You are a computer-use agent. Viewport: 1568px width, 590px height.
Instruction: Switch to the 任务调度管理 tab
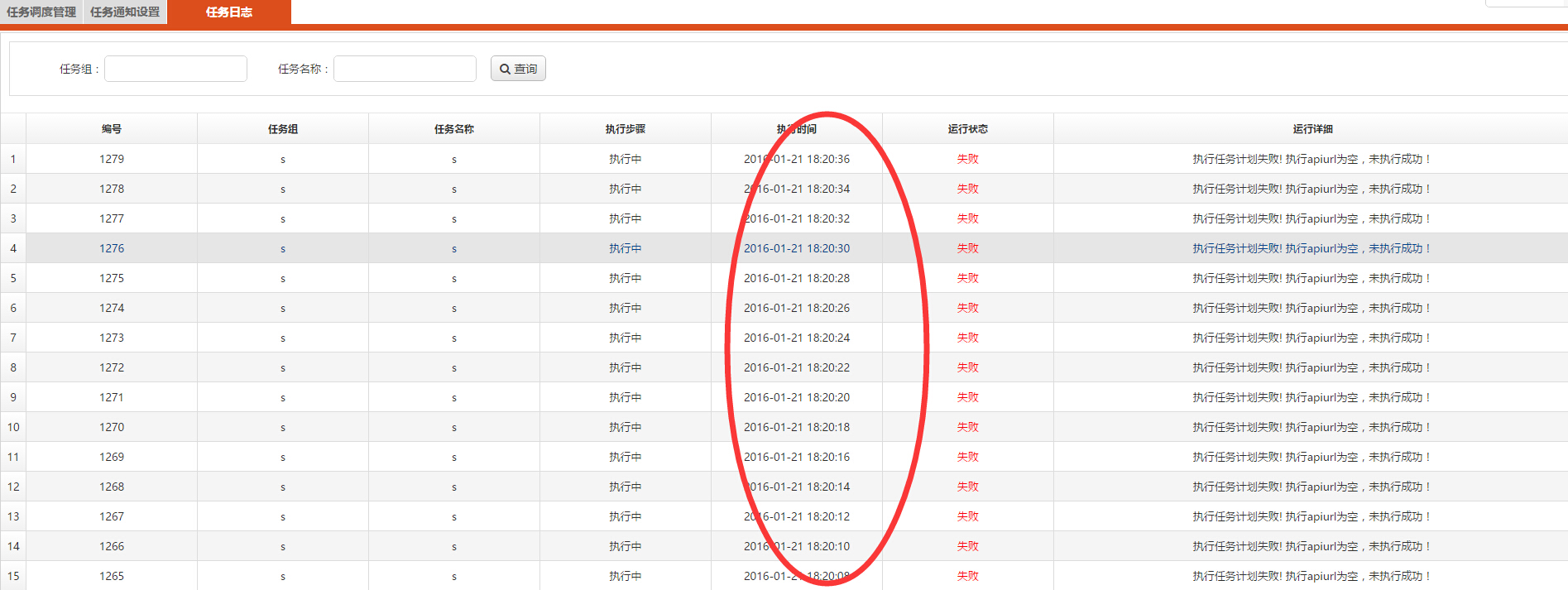tap(41, 12)
